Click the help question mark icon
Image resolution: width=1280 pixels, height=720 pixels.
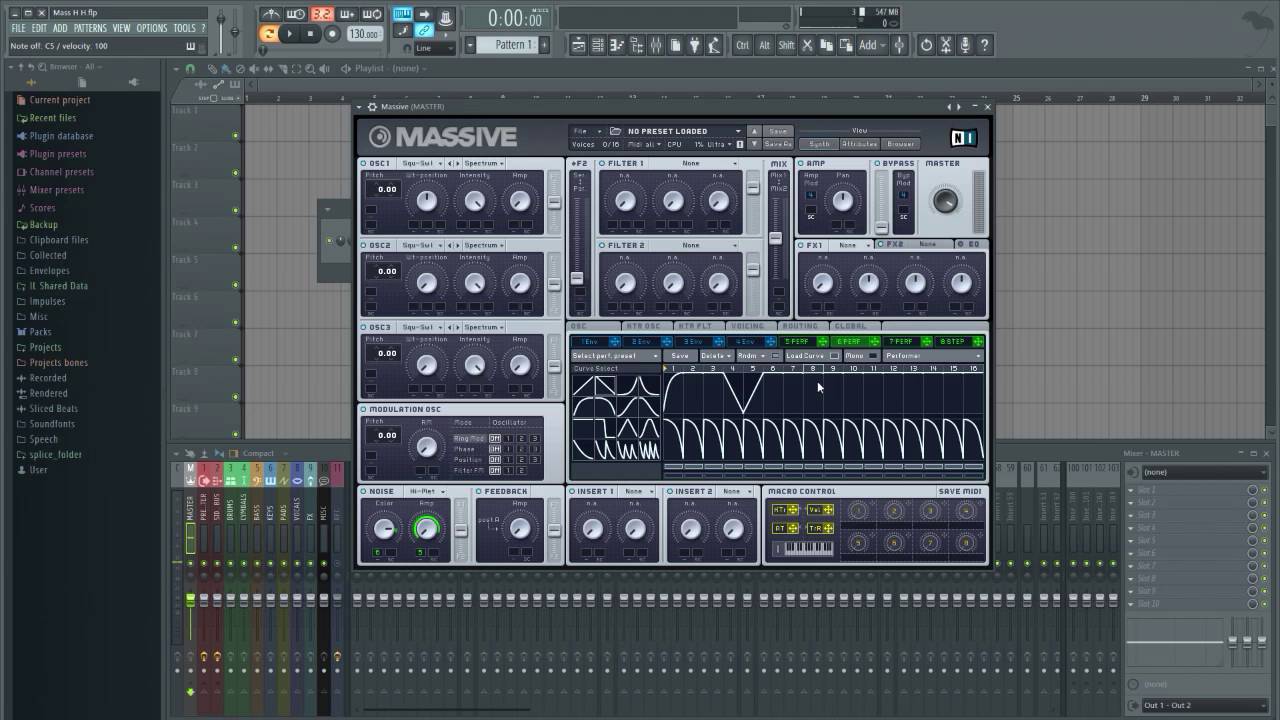[985, 45]
